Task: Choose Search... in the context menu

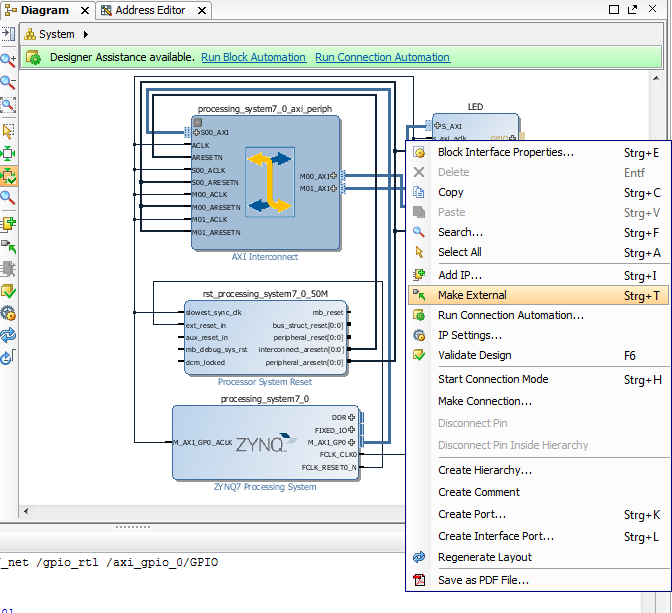Action: 538,232
